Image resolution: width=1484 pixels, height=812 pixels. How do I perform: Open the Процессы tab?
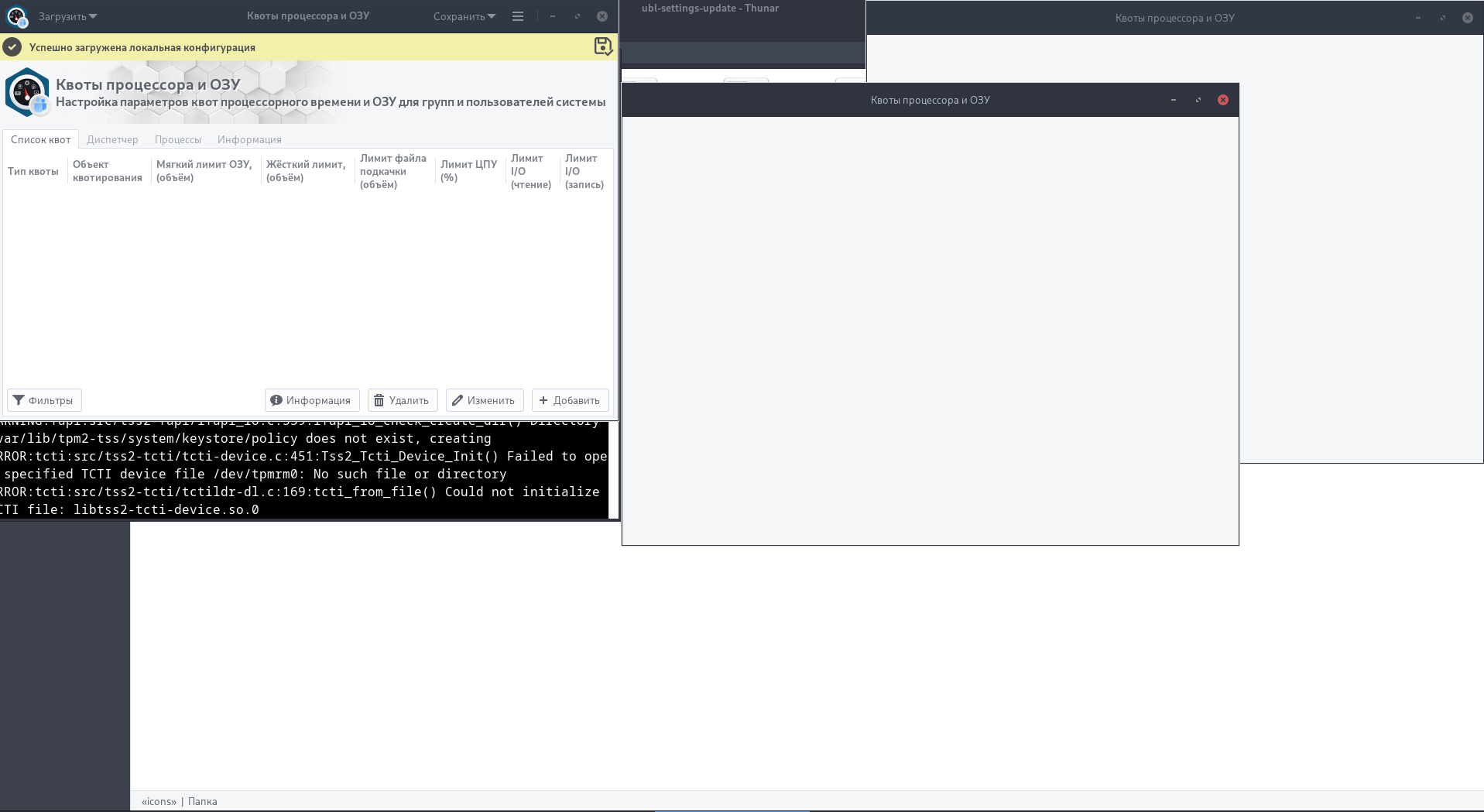(177, 139)
